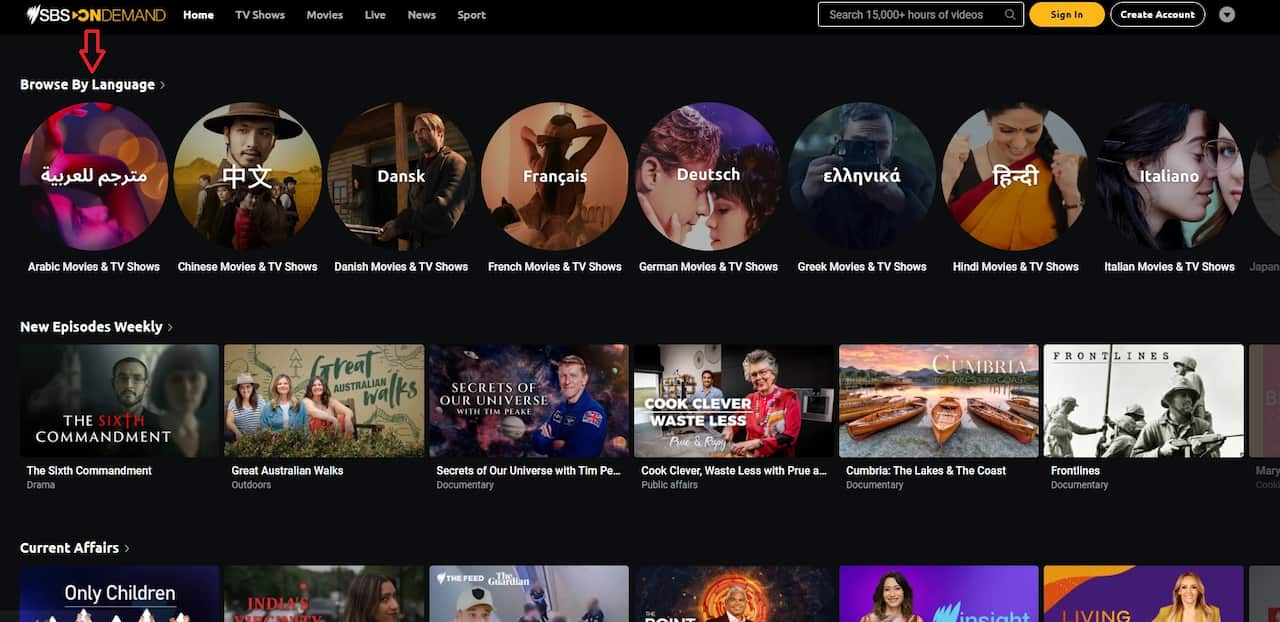1280x622 pixels.
Task: Open the TV Shows menu item
Action: pyautogui.click(x=259, y=15)
